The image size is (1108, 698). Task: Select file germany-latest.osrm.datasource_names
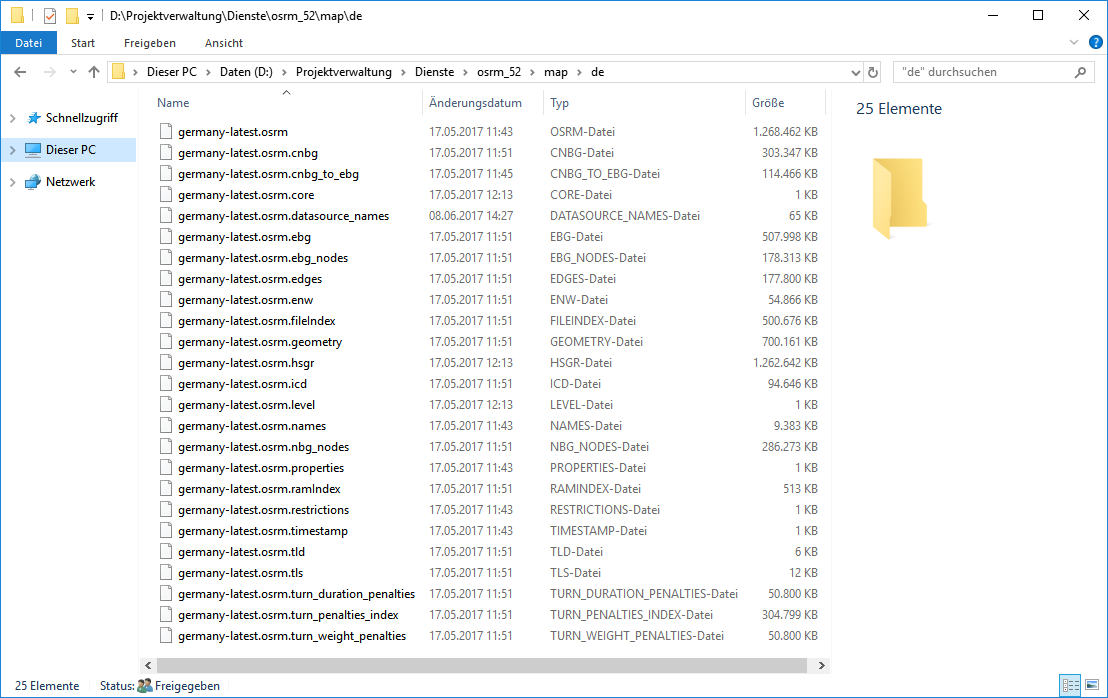[283, 215]
